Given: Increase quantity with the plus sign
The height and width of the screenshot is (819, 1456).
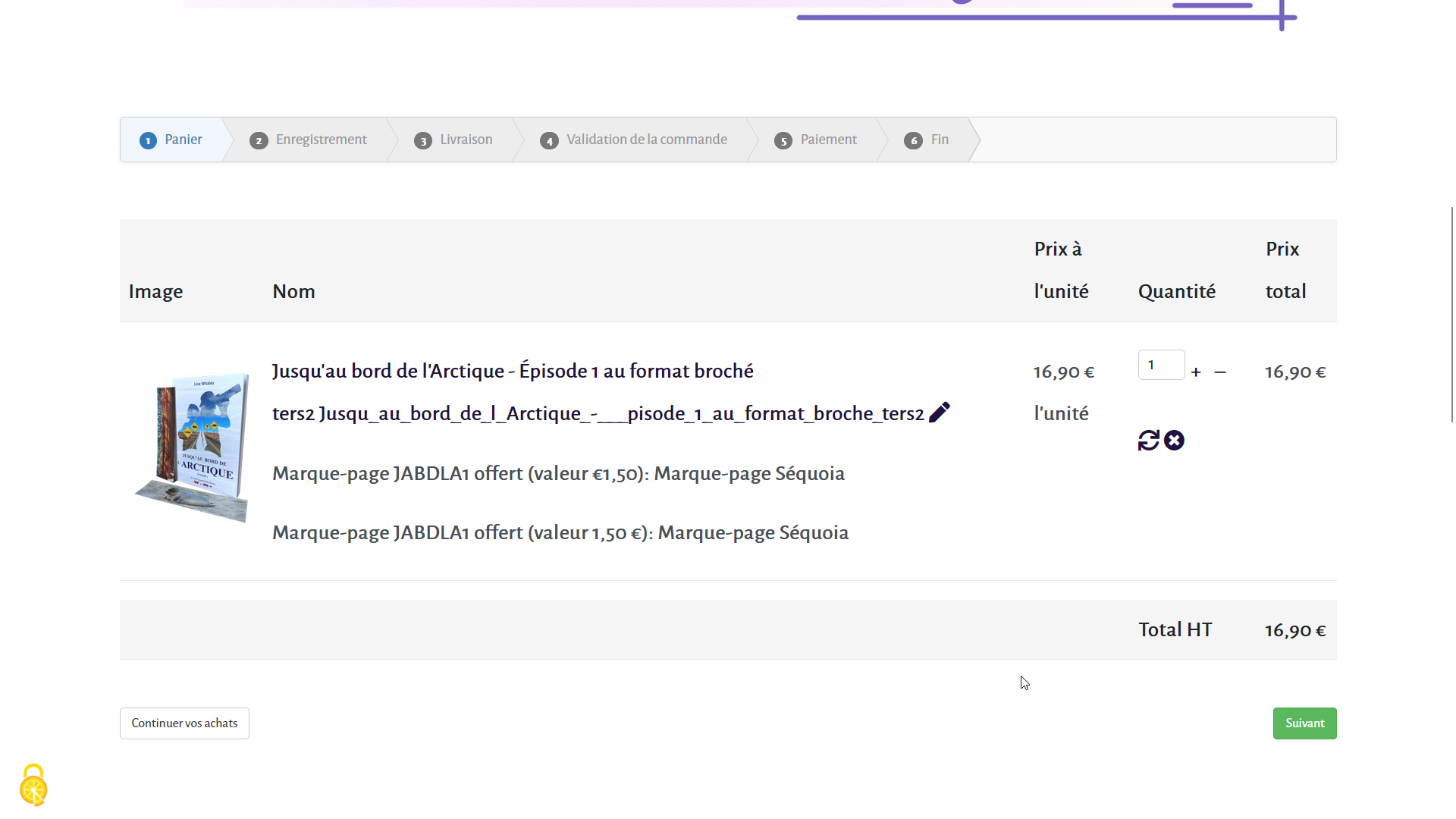Looking at the screenshot, I should pos(1196,372).
